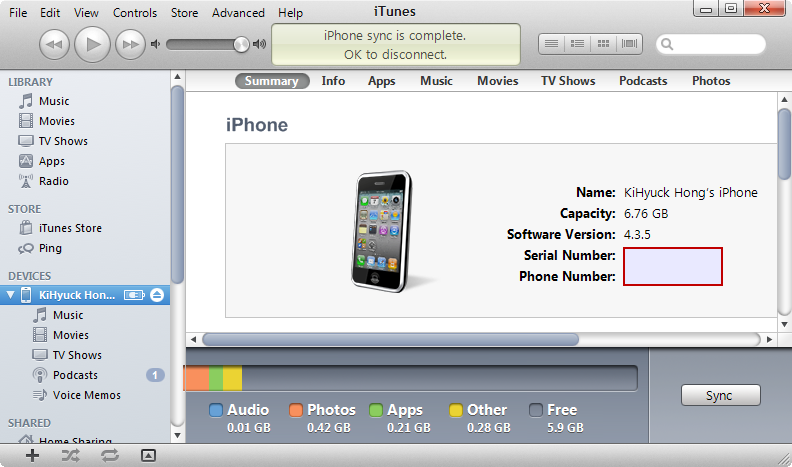Click the Next track fast-forward button

pos(130,44)
